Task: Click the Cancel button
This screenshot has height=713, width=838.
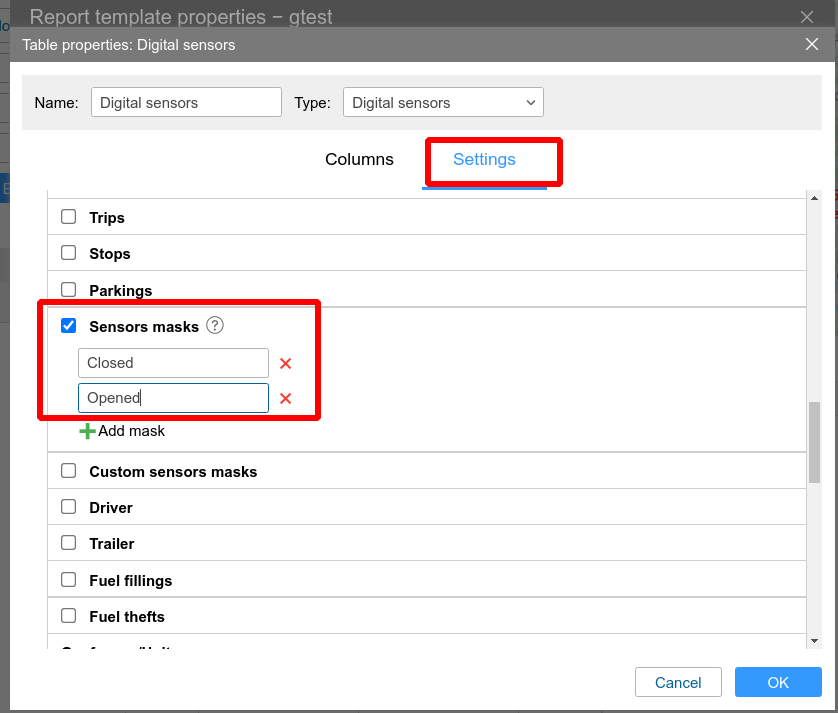Action: 678,682
